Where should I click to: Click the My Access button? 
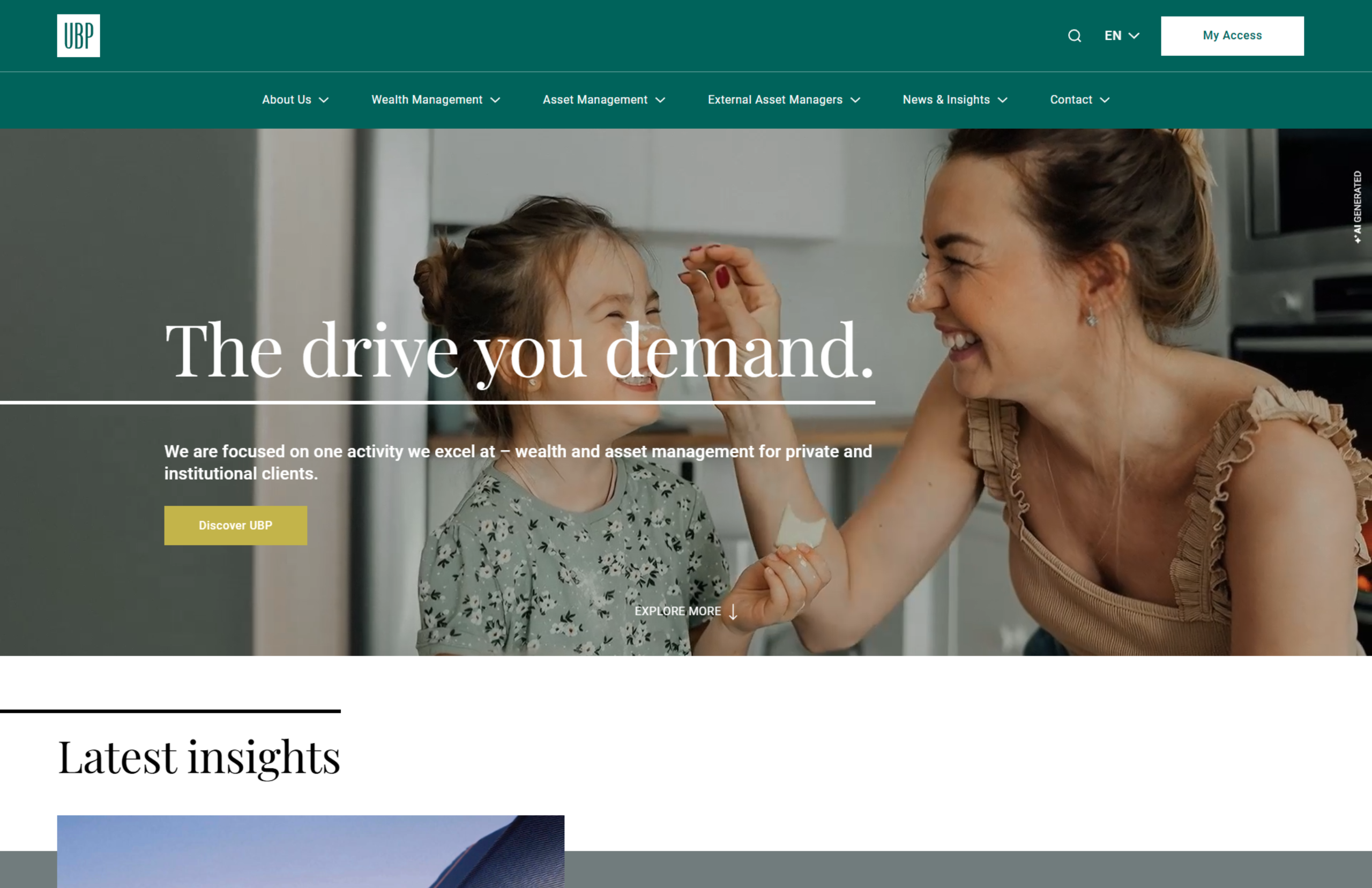(1233, 36)
